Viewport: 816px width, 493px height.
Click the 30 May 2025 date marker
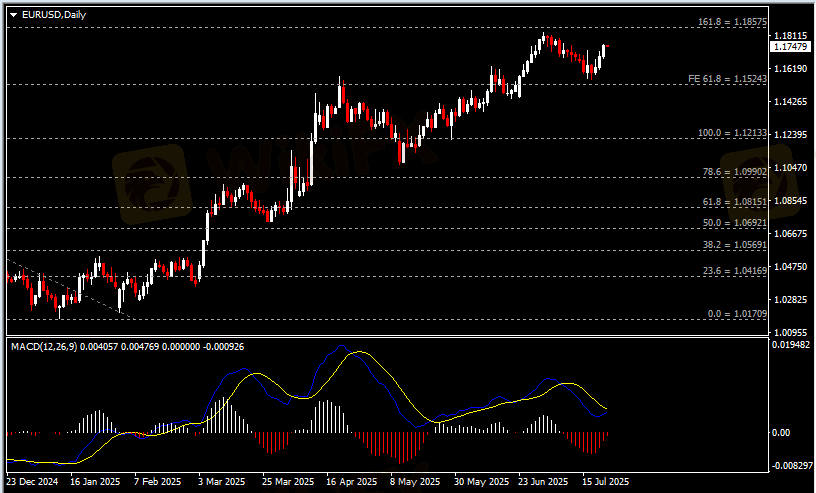tap(481, 482)
